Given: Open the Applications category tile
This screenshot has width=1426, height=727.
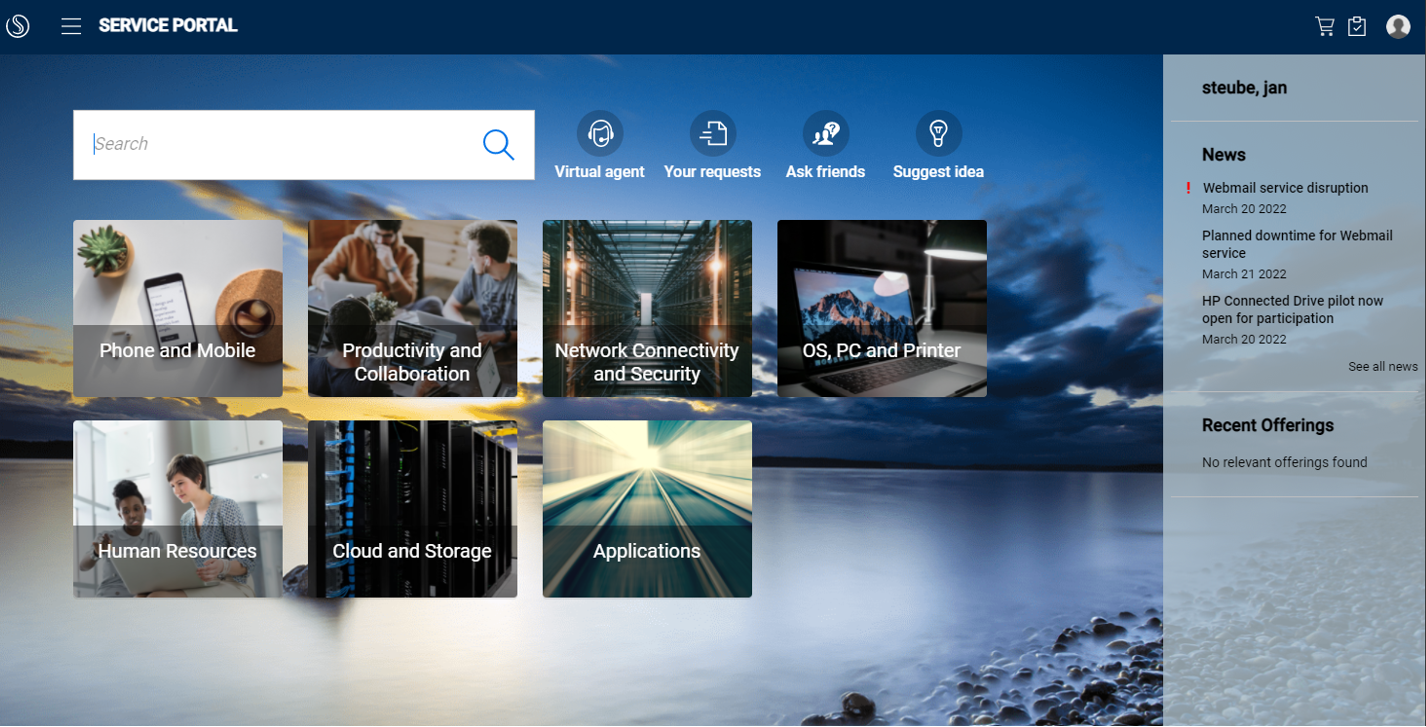Looking at the screenshot, I should click(647, 509).
